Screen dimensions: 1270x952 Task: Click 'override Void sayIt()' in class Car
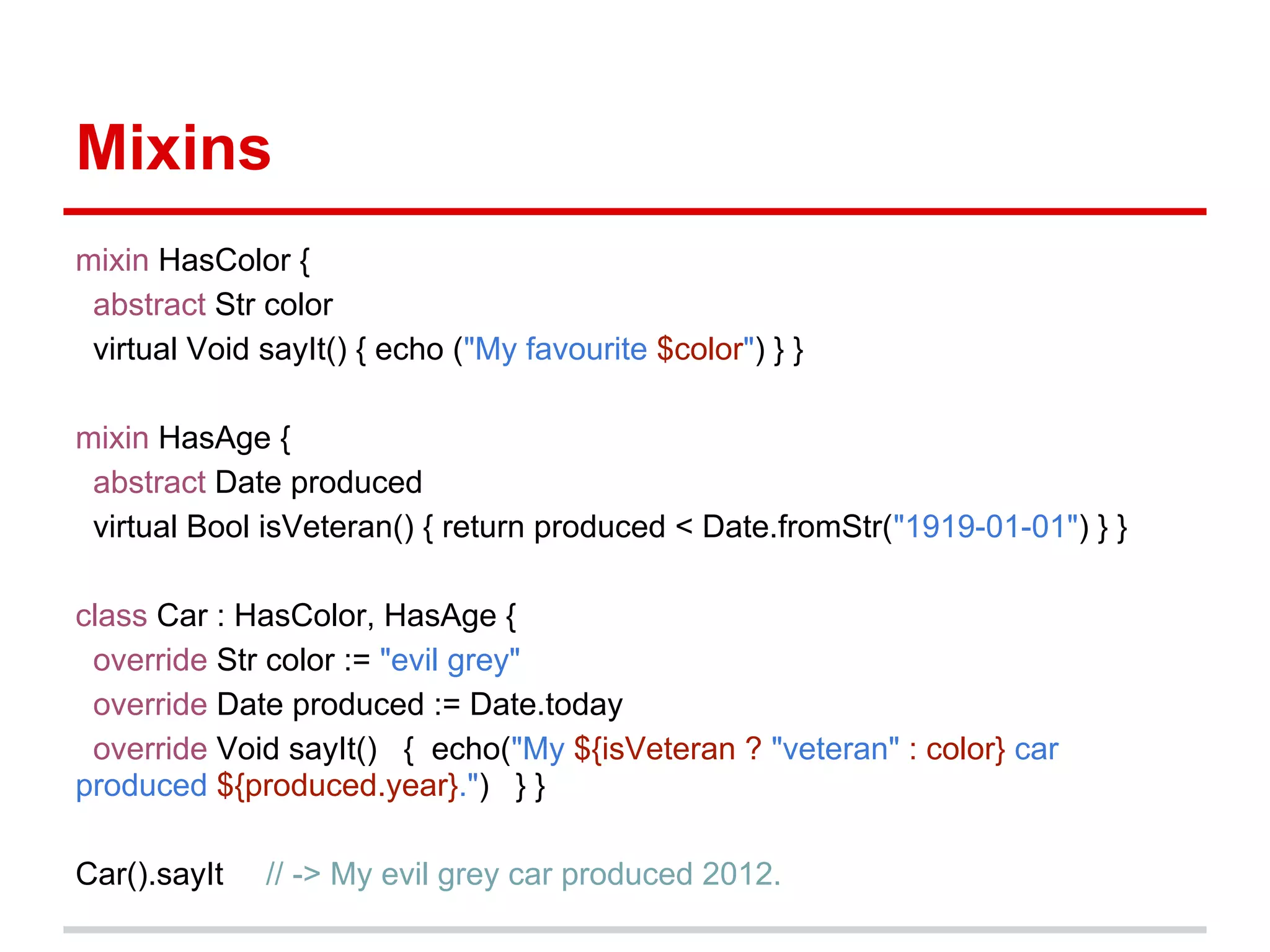(x=235, y=749)
